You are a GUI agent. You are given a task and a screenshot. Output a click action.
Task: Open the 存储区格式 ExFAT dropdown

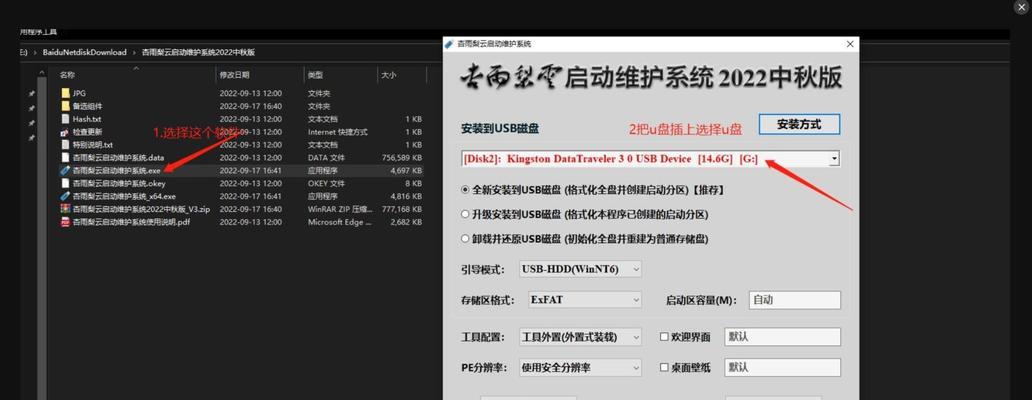(x=584, y=300)
